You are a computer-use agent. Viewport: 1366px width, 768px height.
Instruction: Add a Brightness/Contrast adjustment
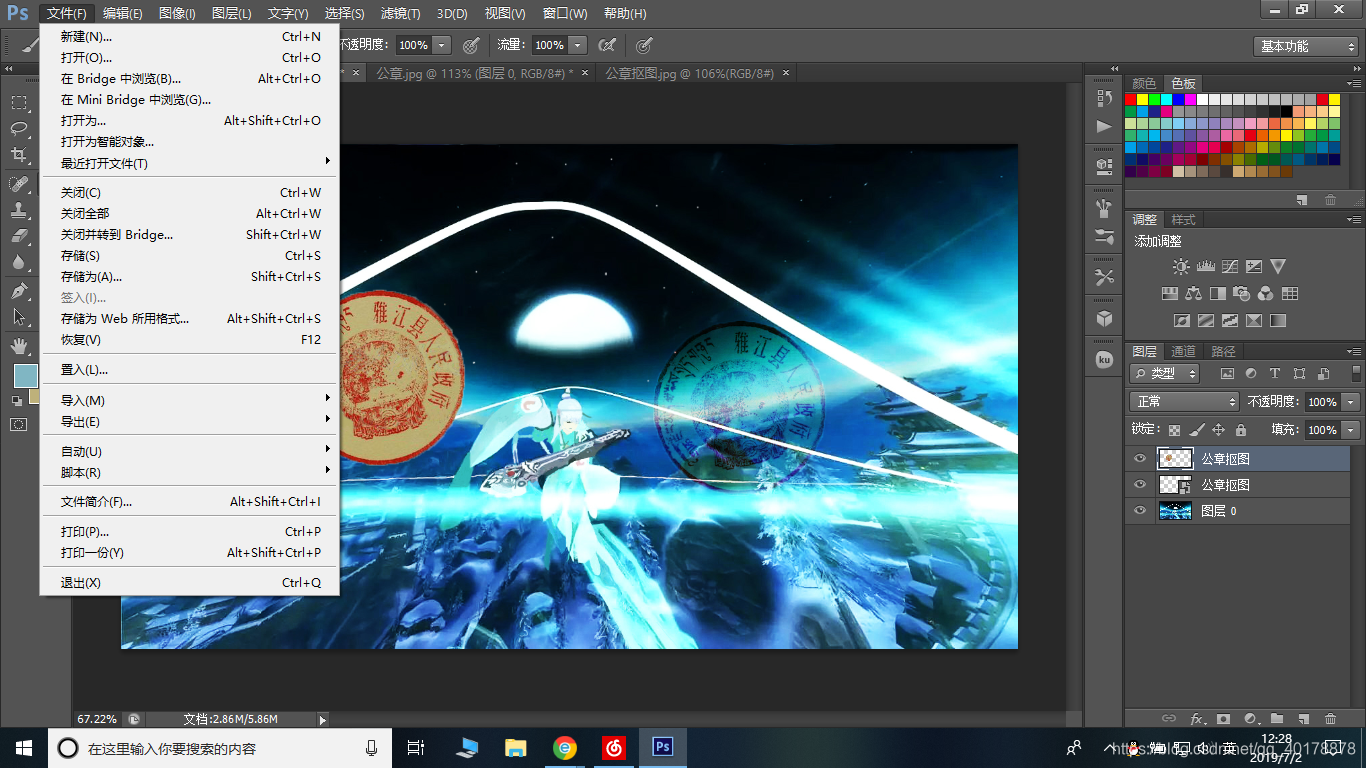[1181, 267]
